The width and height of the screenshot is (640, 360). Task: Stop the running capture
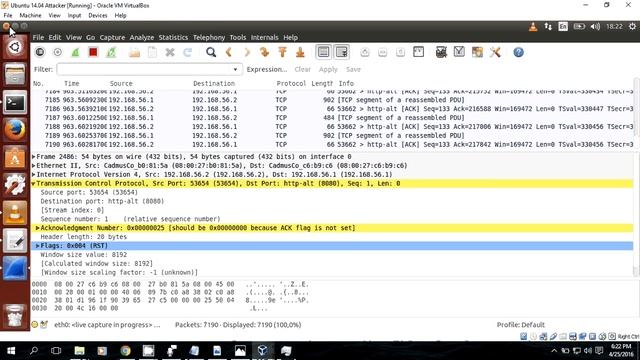(x=93, y=52)
